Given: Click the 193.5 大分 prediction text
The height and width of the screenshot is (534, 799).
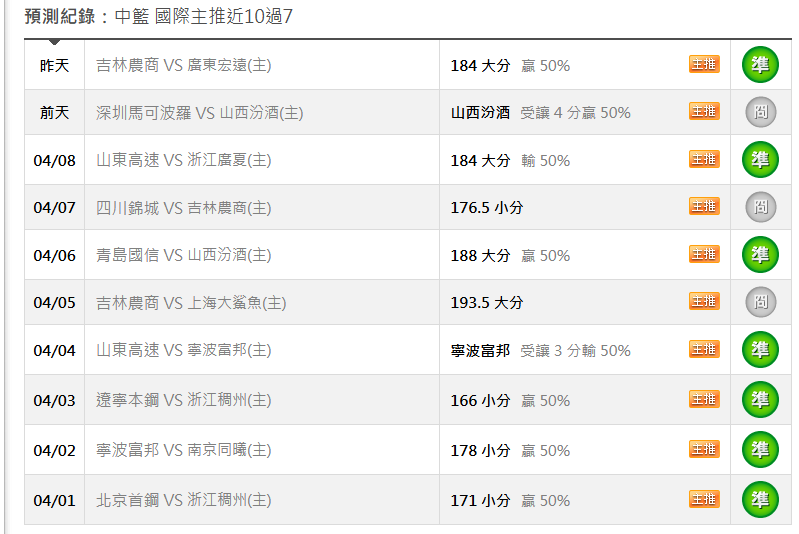Looking at the screenshot, I should (487, 302).
